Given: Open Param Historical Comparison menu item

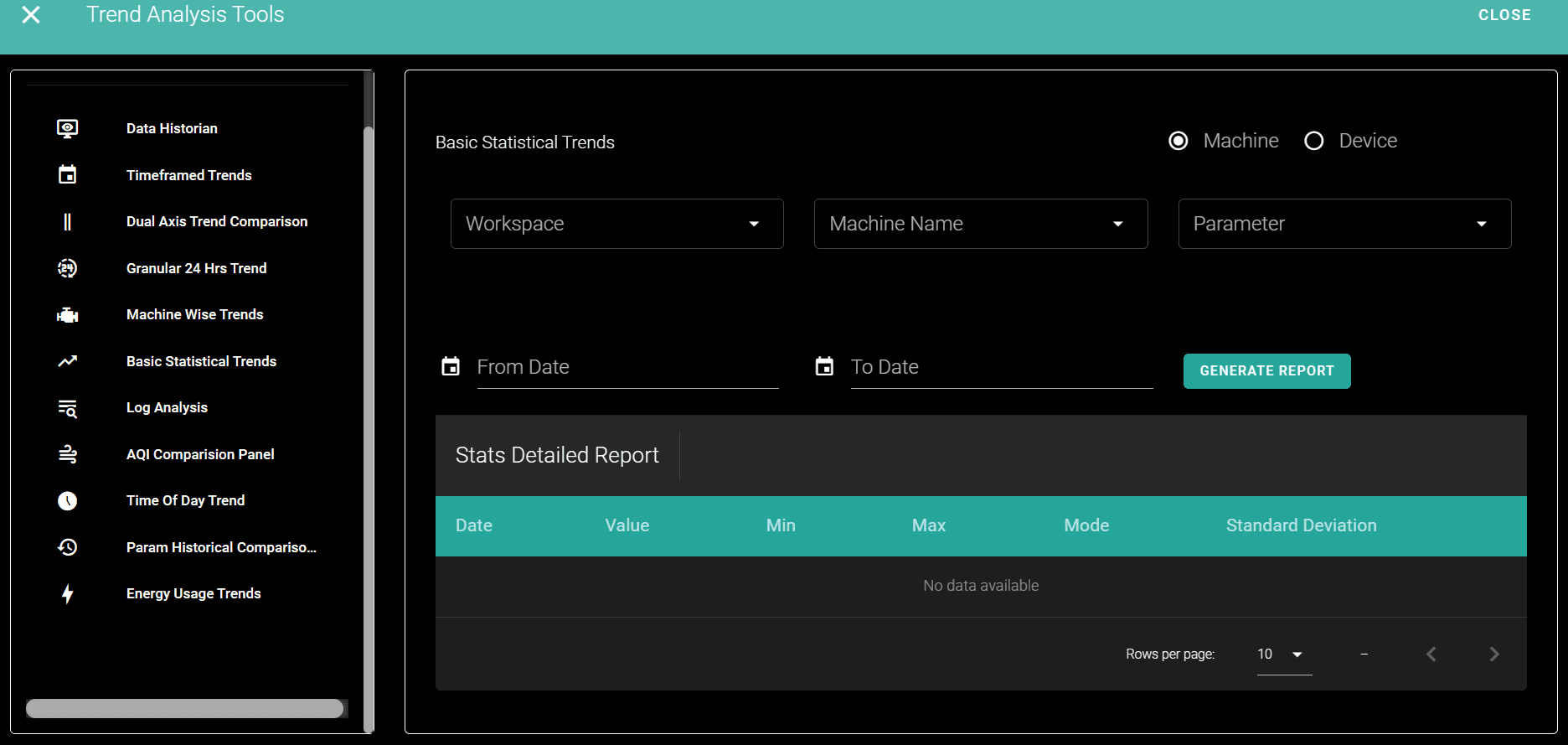Looking at the screenshot, I should point(221,547).
